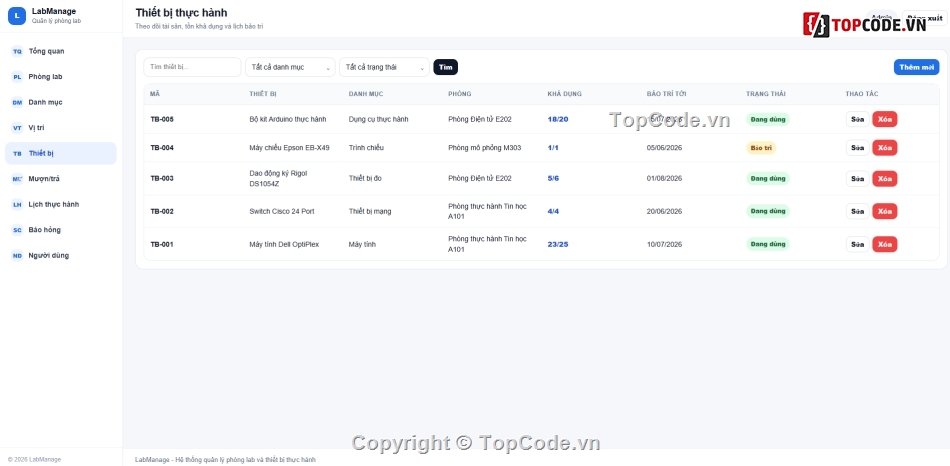Click the TQ icon beside Tổng quan
The height and width of the screenshot is (466, 950).
pyautogui.click(x=18, y=52)
